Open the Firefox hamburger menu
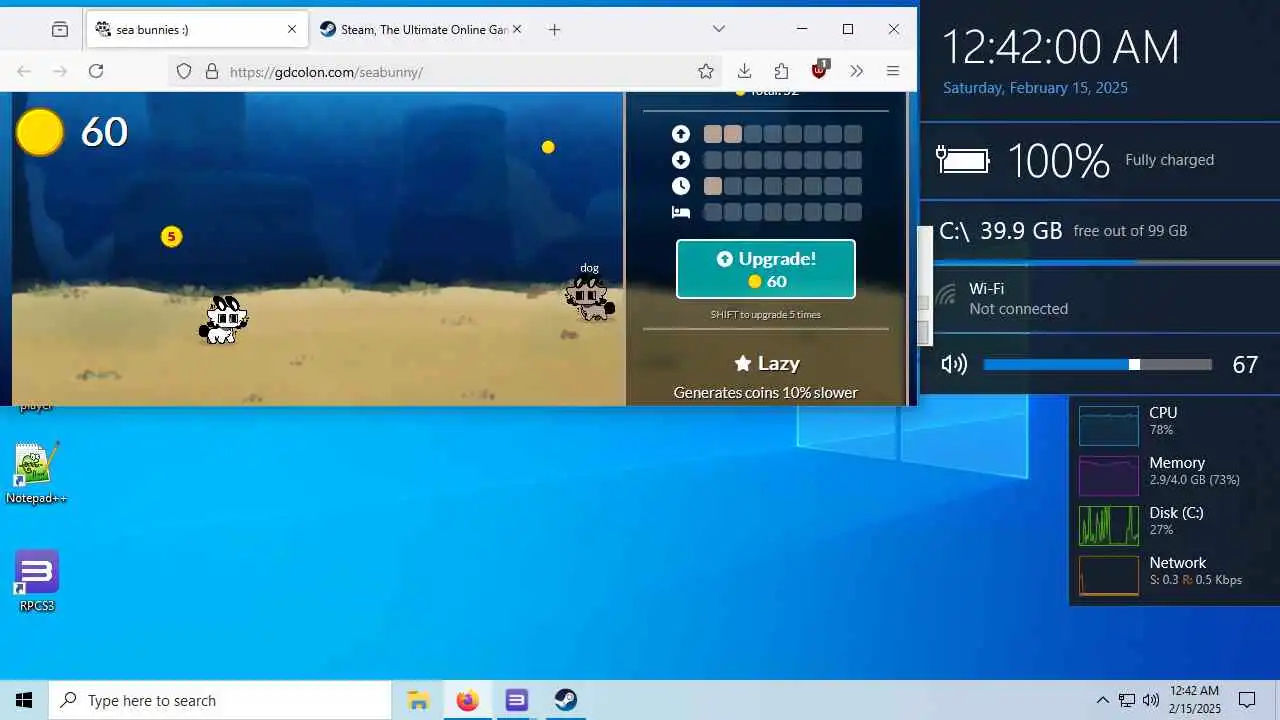The image size is (1280, 720). point(893,71)
